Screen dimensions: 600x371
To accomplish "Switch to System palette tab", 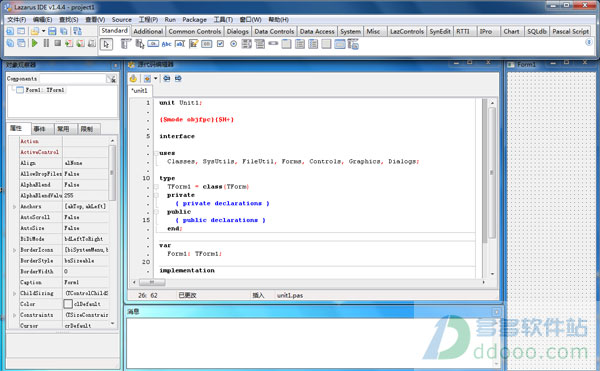I will [x=350, y=31].
